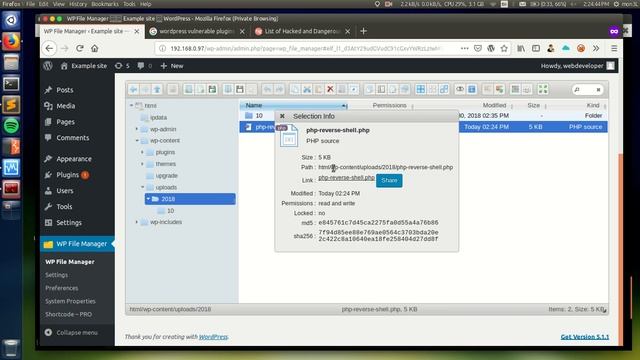Launch Firefox from the Ubuntu dock

point(11,42)
